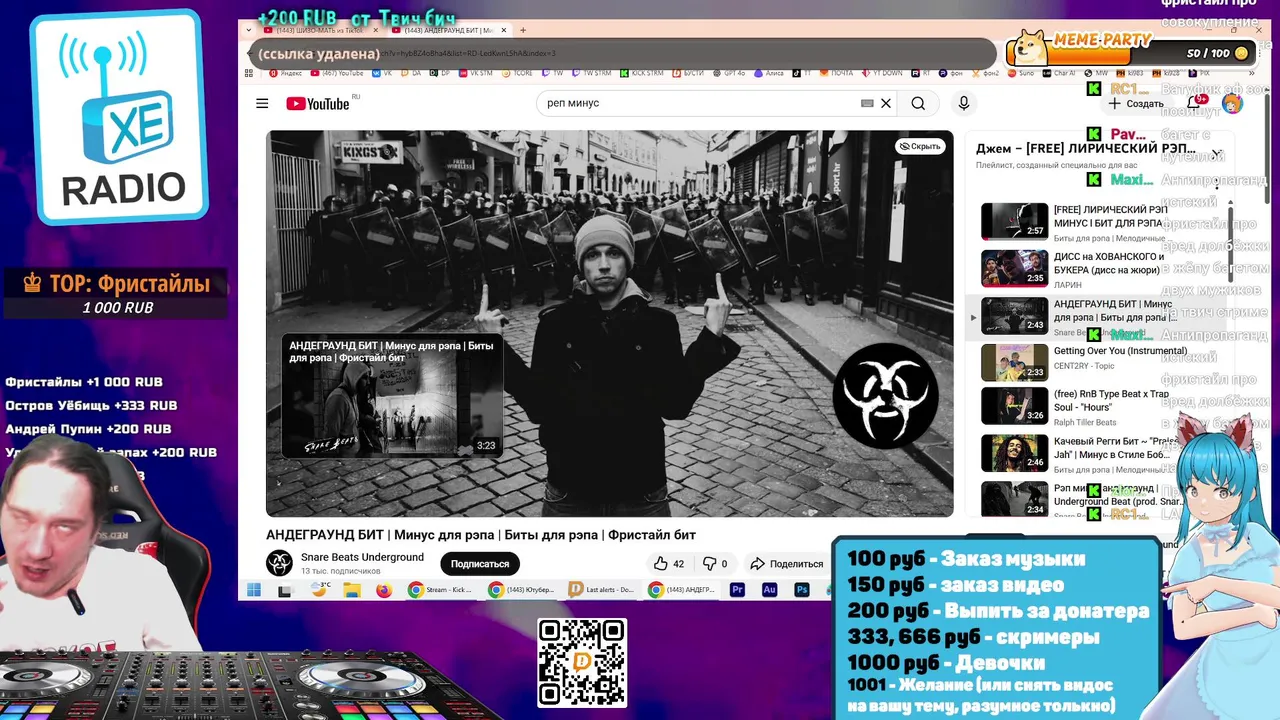The image size is (1280, 720).
Task: Collapse the Джем playlist panel
Action: tap(1216, 154)
